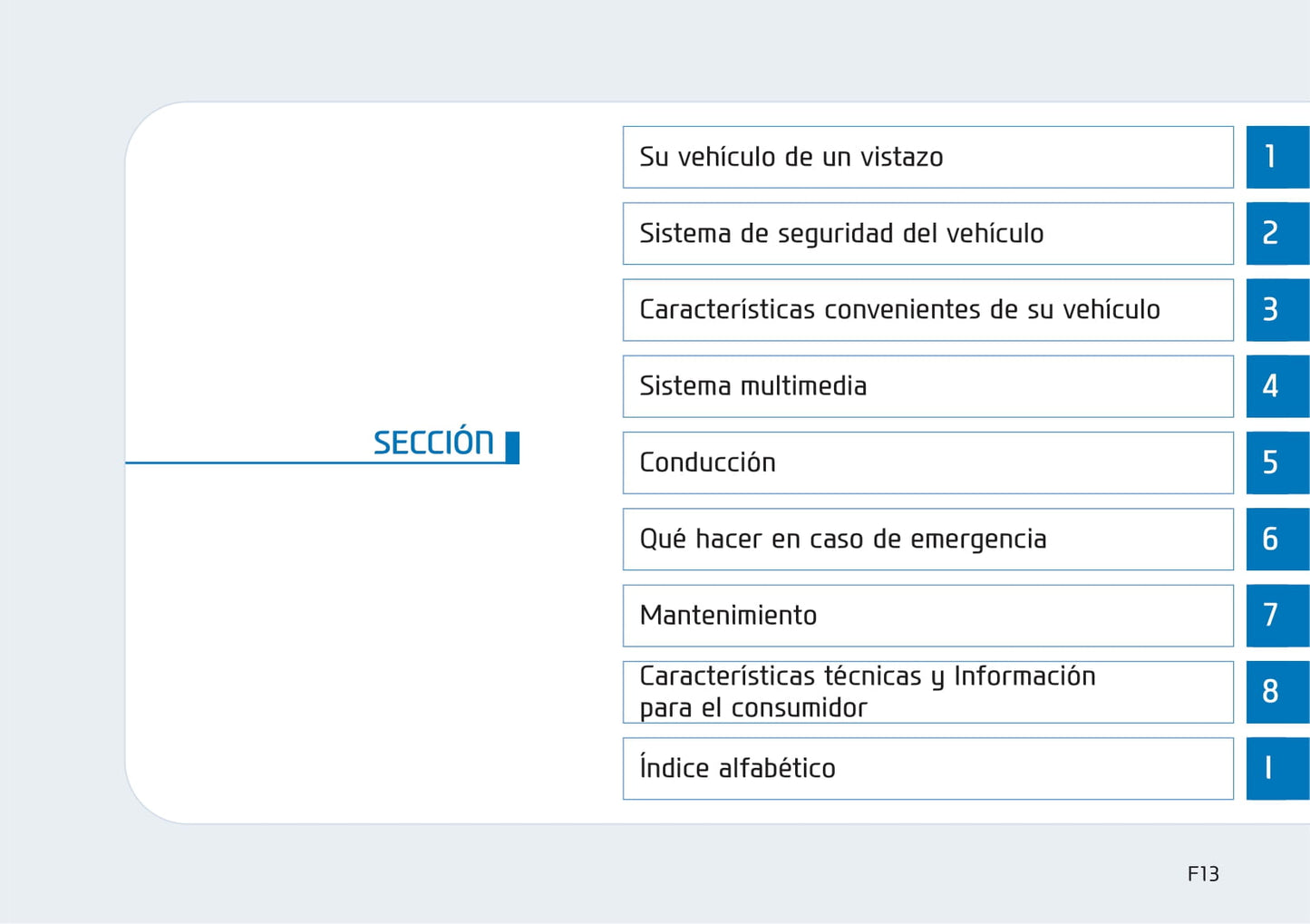Choose the blue tab labeled 5
This screenshot has width=1310, height=924.
[1276, 462]
